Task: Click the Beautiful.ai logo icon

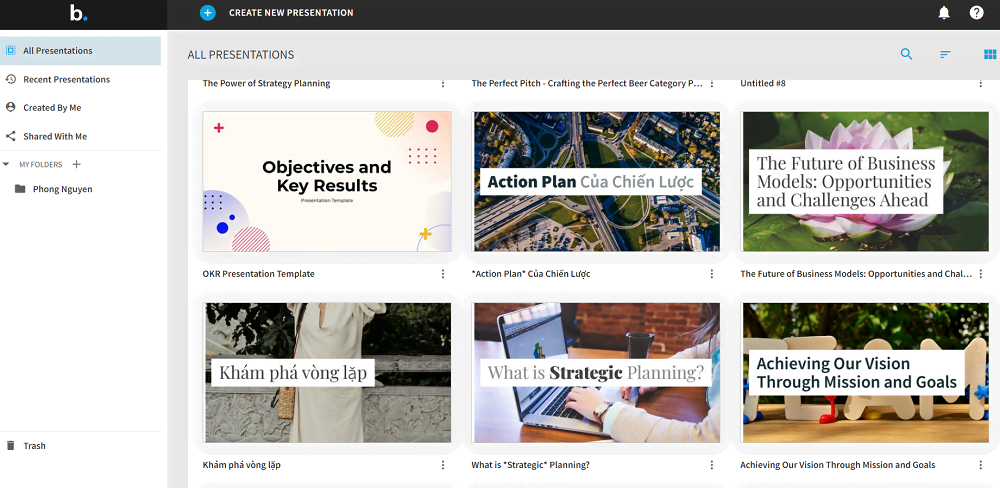Action: tap(79, 13)
